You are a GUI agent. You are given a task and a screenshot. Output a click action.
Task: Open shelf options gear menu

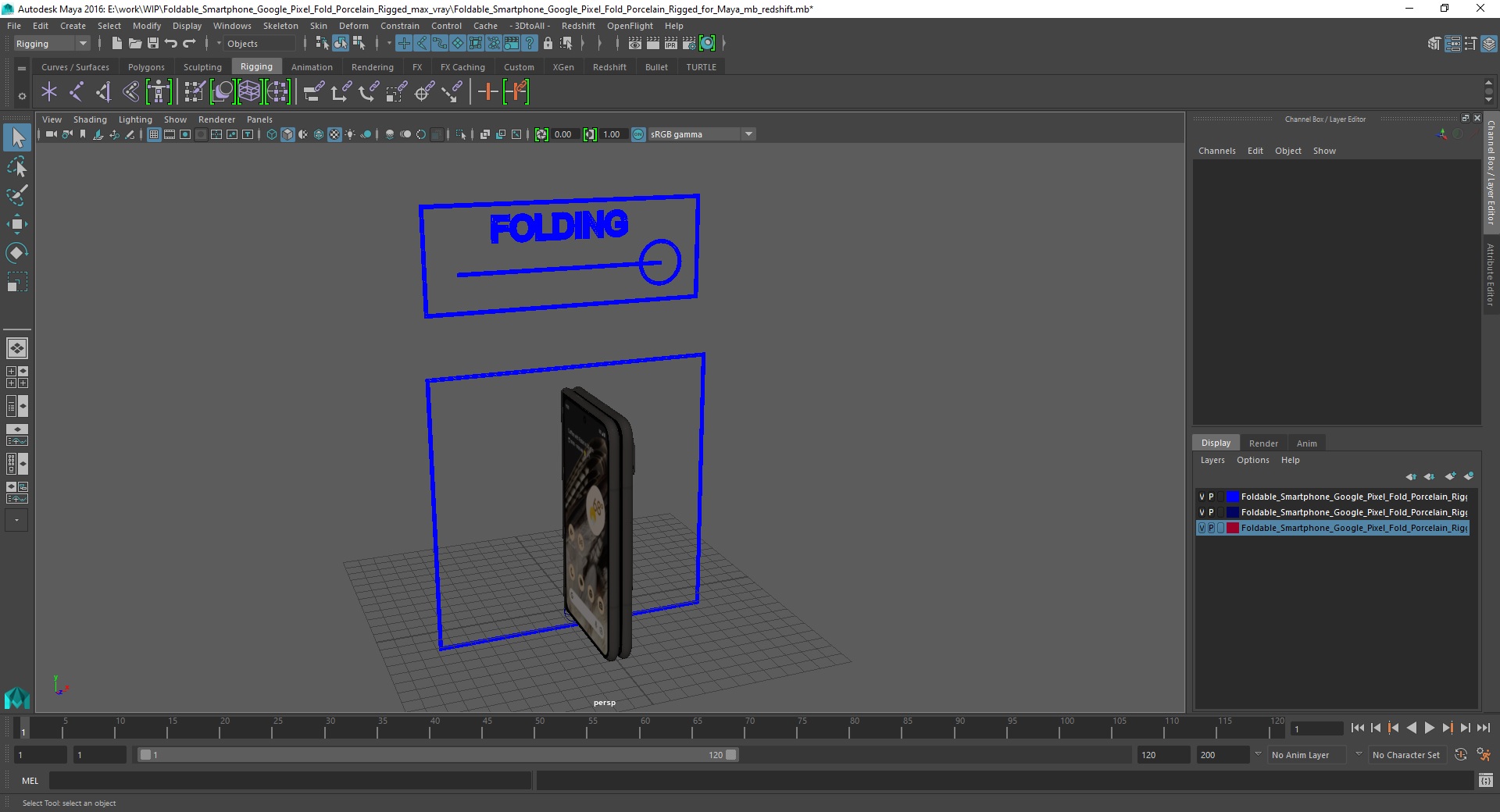tap(22, 96)
